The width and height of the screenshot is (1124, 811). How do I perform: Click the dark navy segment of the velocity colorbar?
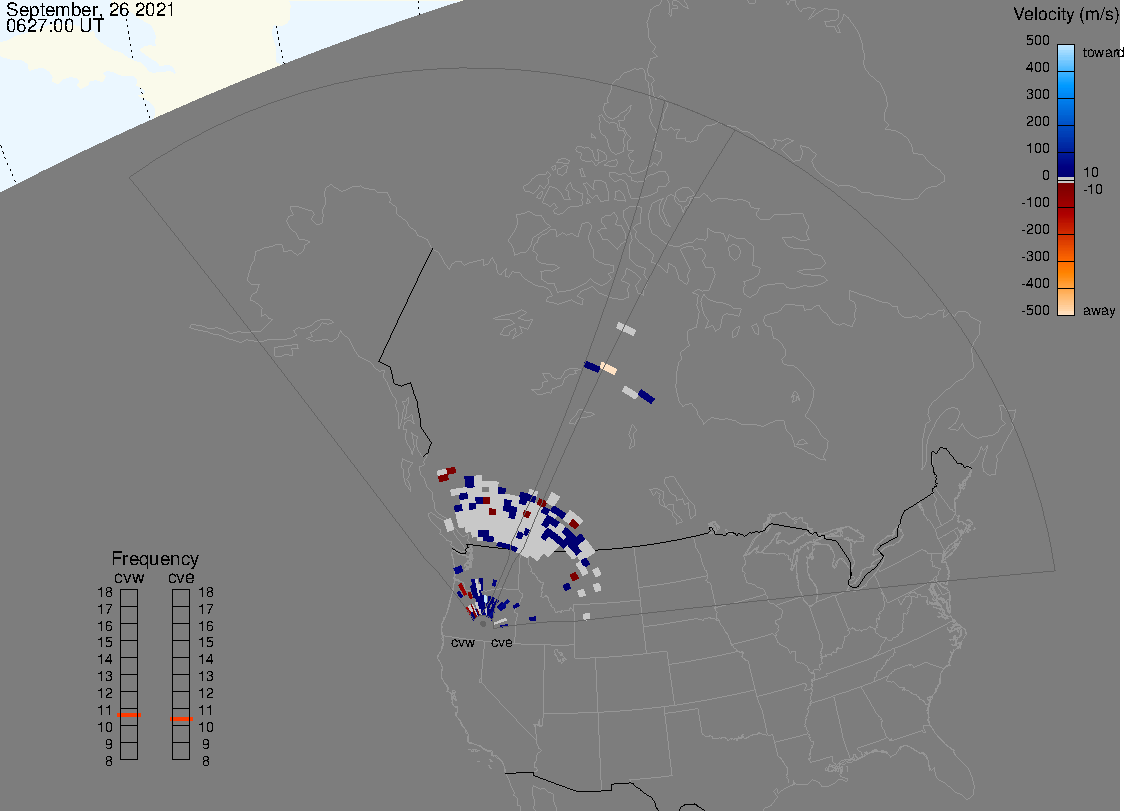pyautogui.click(x=1066, y=163)
